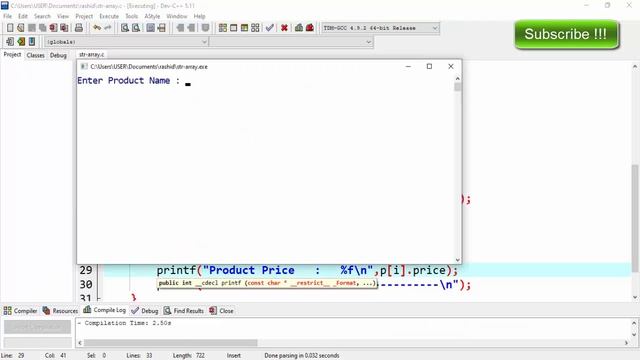Click the Redo toolbar icon

[108, 28]
